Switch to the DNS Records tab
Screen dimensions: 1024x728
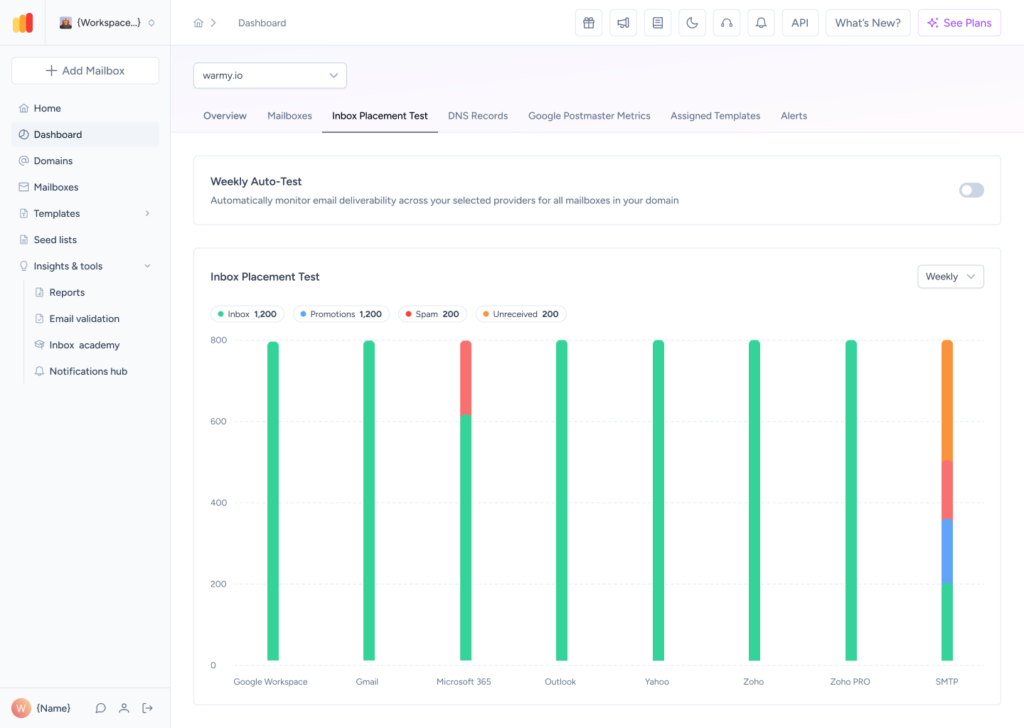(x=477, y=115)
